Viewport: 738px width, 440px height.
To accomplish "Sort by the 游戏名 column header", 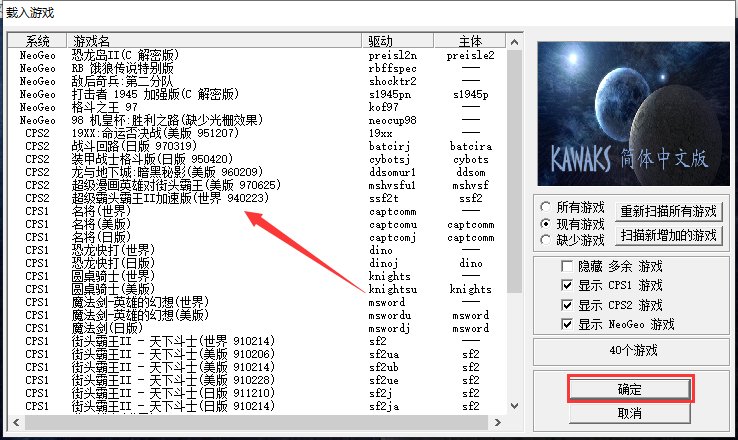I will [214, 41].
